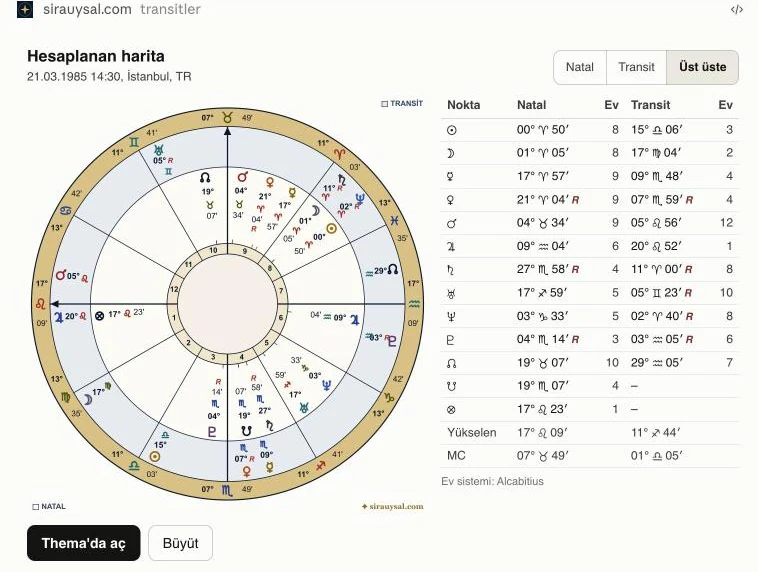Click the Taurus sign on chart top
This screenshot has height=572, width=758.
tap(227, 117)
